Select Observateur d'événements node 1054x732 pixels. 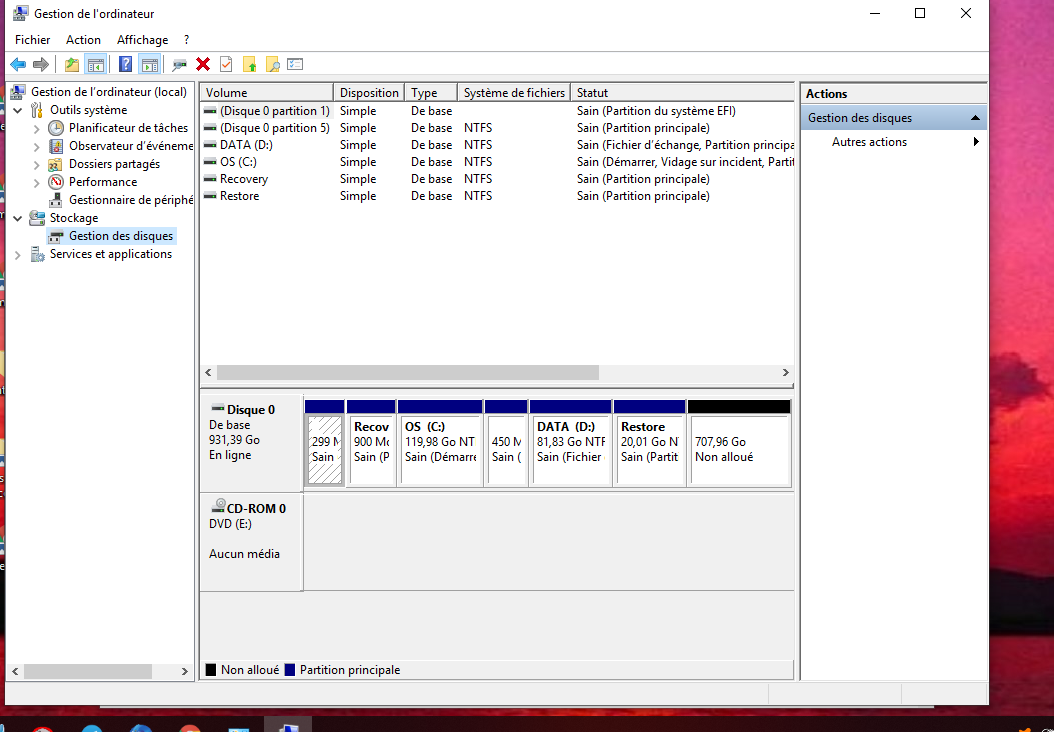pos(131,146)
